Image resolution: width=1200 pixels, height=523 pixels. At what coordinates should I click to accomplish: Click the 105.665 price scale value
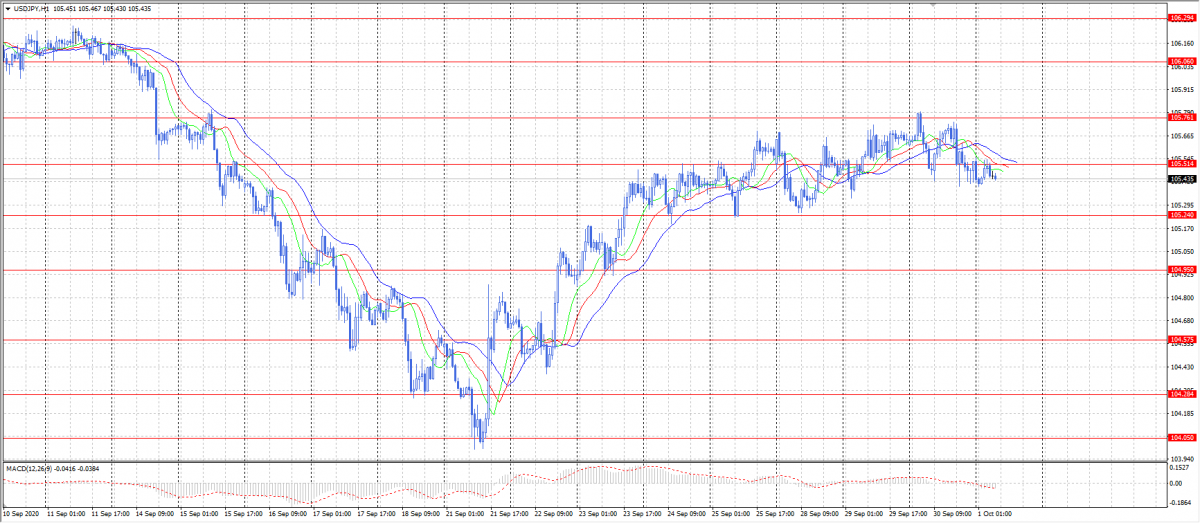[1182, 136]
